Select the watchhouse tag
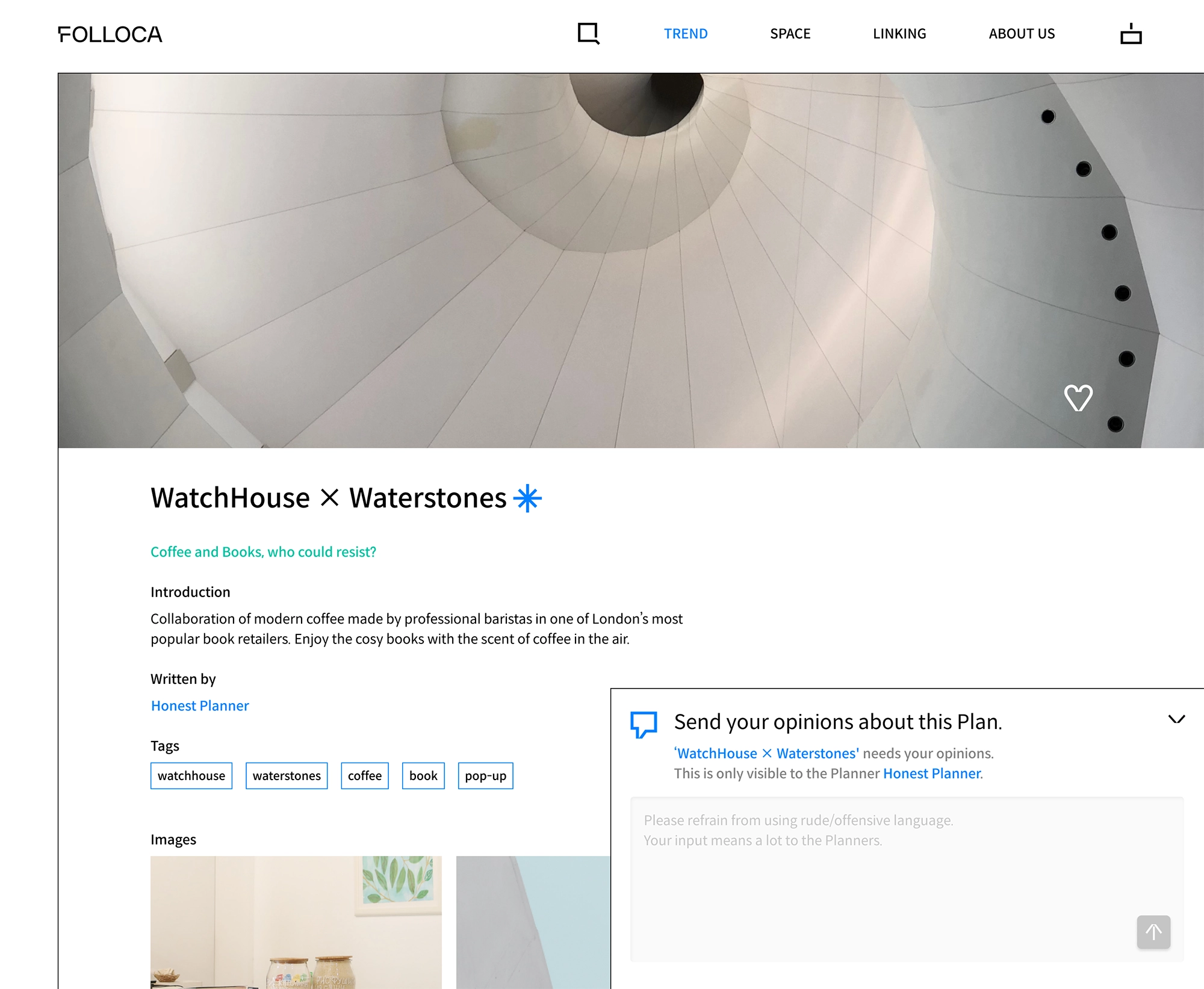 click(191, 775)
